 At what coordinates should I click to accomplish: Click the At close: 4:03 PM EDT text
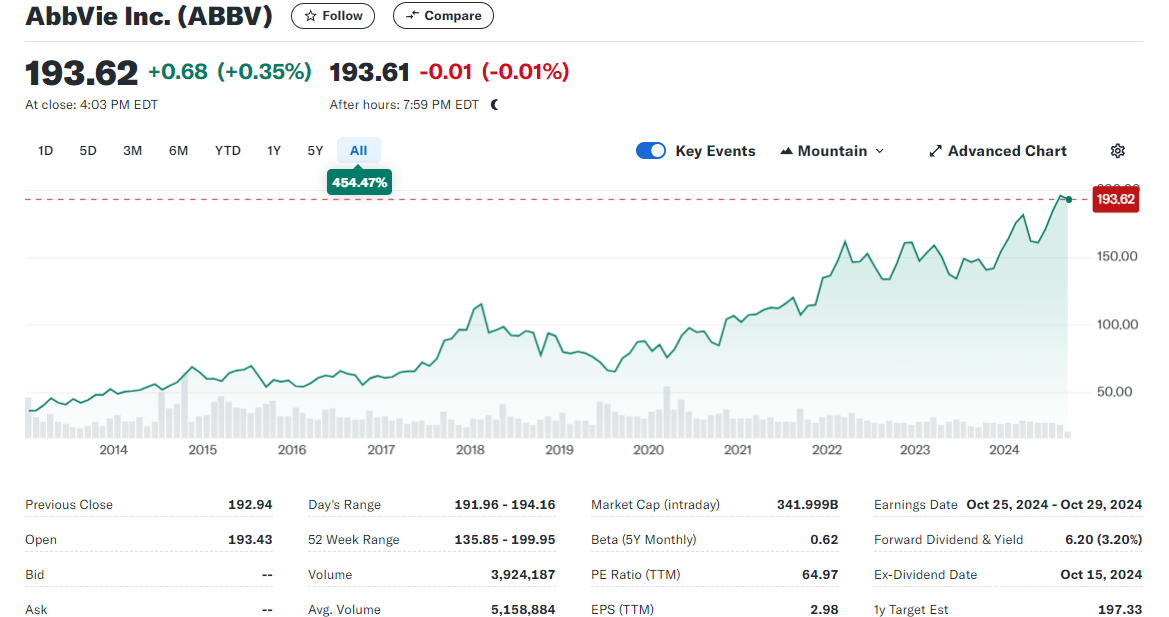click(92, 105)
